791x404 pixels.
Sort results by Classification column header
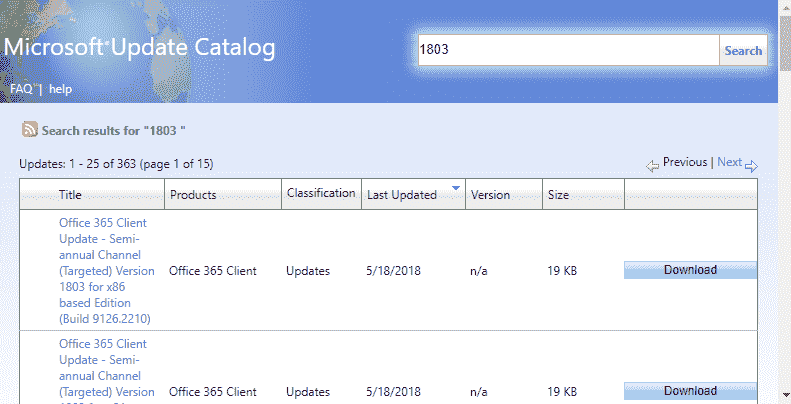point(321,193)
